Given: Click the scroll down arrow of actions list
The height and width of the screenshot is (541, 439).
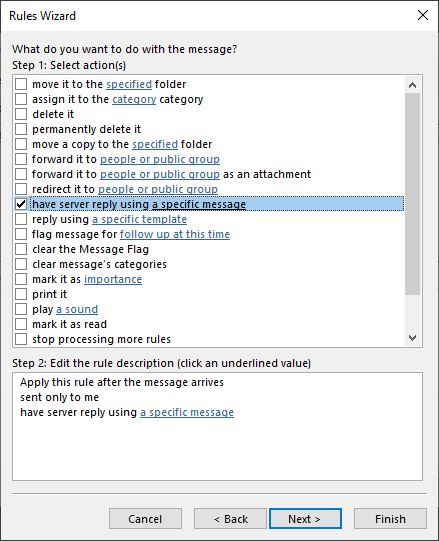Looking at the screenshot, I should pyautogui.click(x=412, y=337).
